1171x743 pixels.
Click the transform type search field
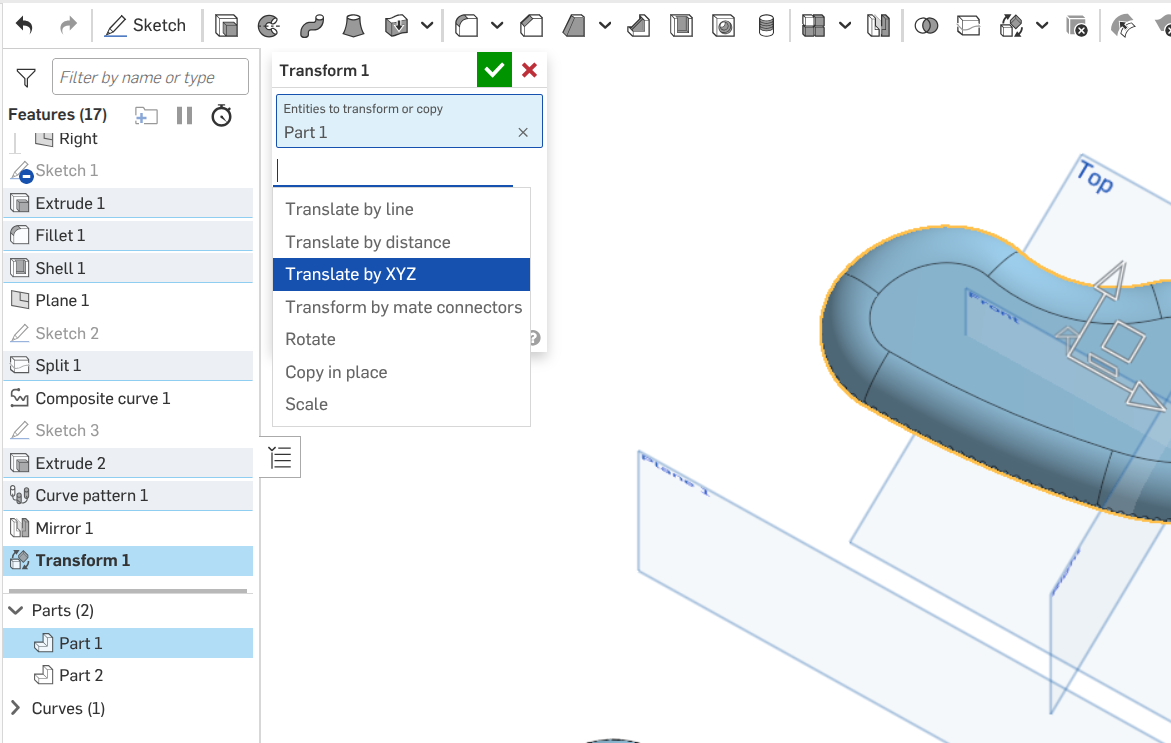point(394,171)
